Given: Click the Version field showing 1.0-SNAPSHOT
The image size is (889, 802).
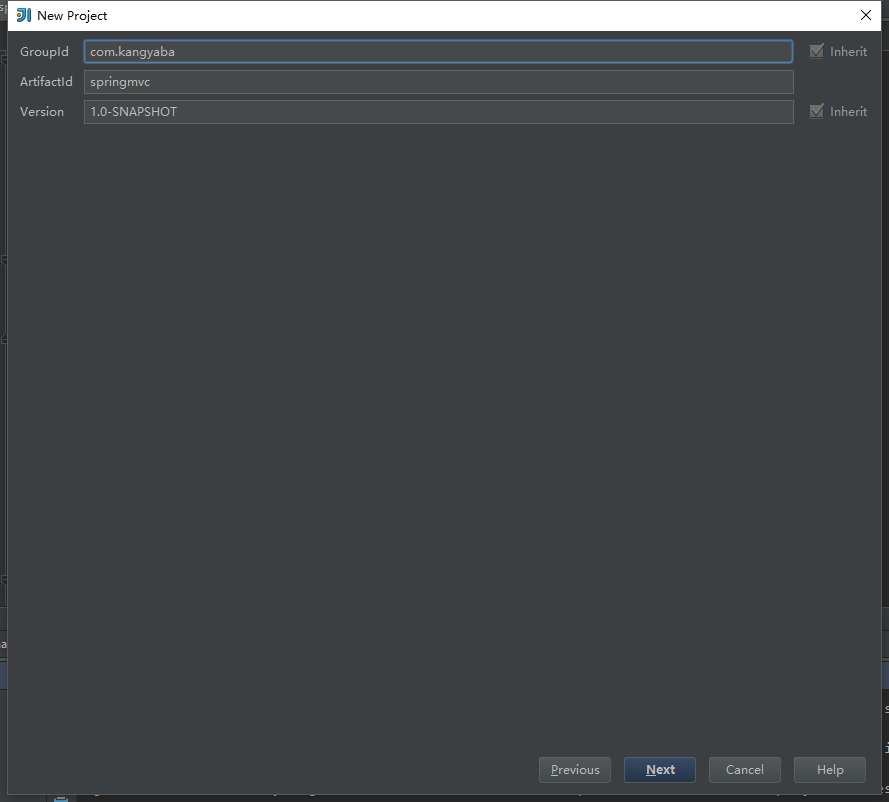Looking at the screenshot, I should pyautogui.click(x=438, y=112).
